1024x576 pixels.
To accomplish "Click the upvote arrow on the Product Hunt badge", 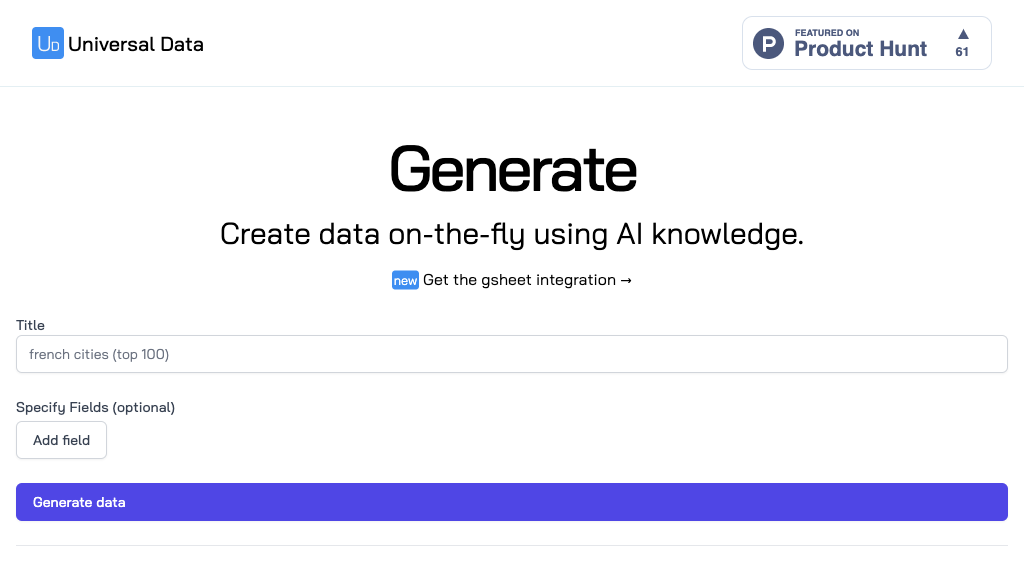I will 962,33.
